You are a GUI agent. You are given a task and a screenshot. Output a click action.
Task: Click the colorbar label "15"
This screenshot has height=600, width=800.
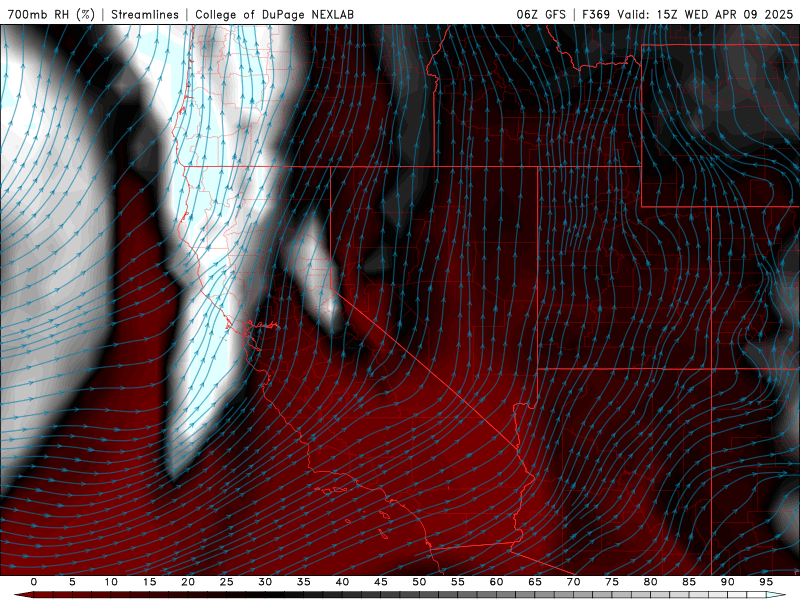point(149,582)
